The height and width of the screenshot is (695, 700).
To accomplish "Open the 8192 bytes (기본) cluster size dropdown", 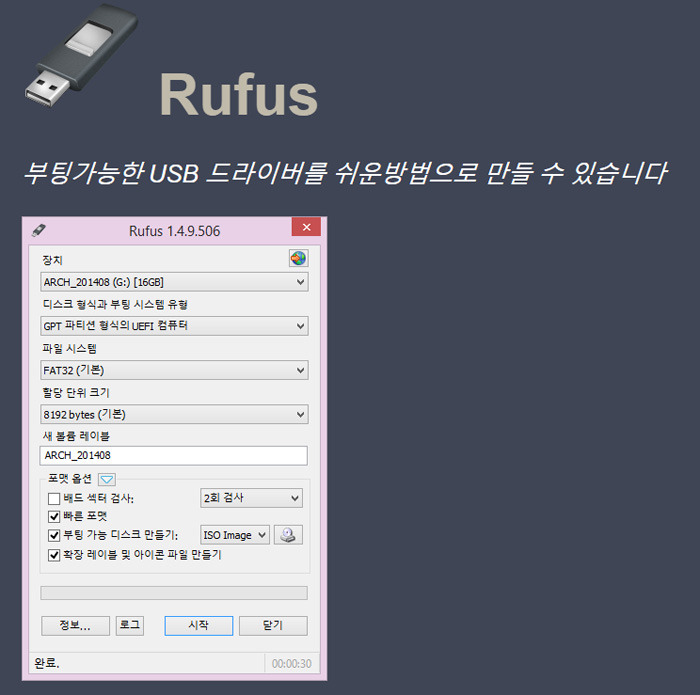I will 174,414.
